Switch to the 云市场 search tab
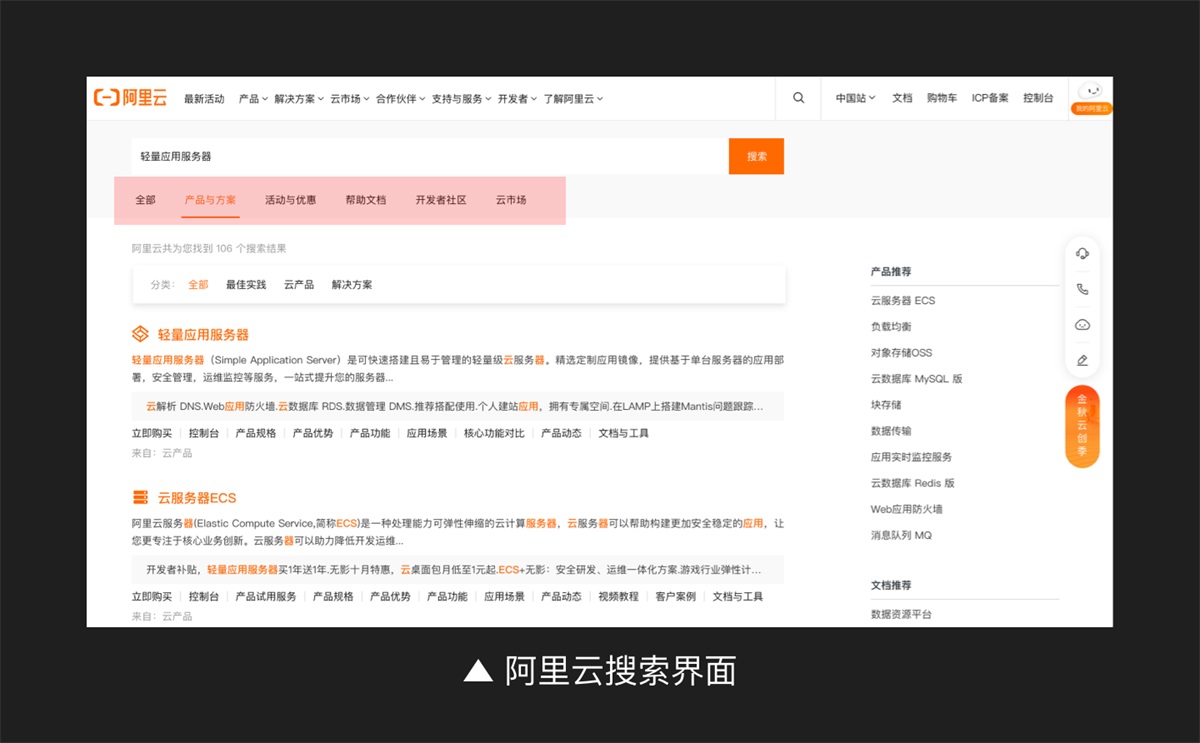 [511, 200]
